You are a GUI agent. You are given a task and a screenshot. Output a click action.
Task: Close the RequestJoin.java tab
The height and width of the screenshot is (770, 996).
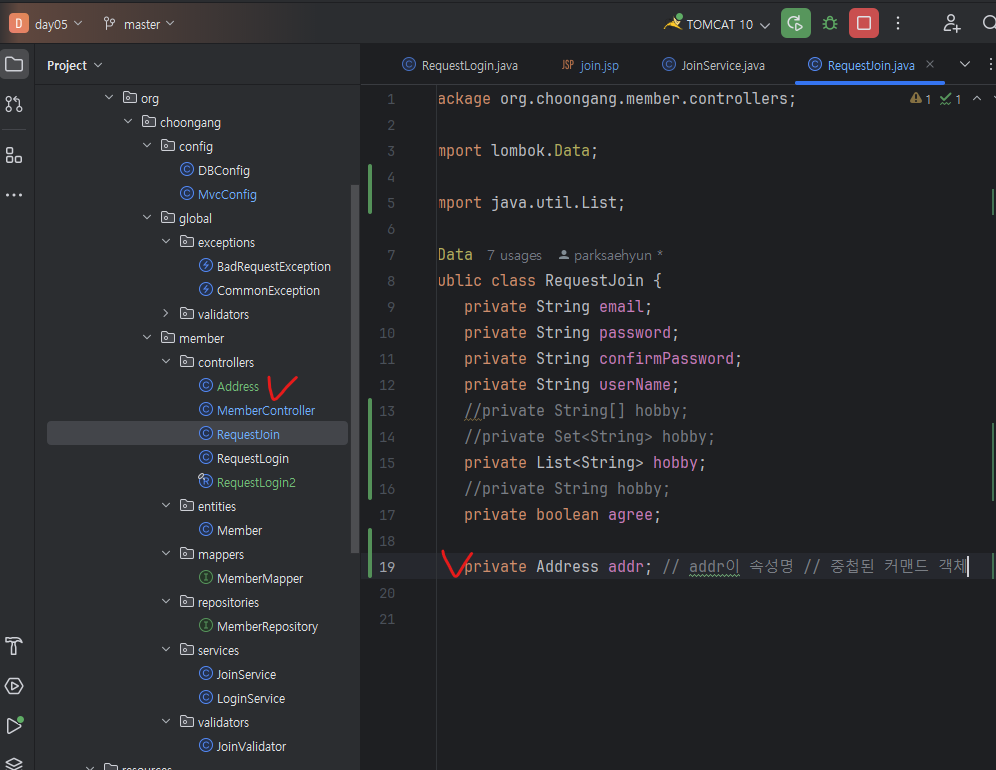tap(930, 64)
